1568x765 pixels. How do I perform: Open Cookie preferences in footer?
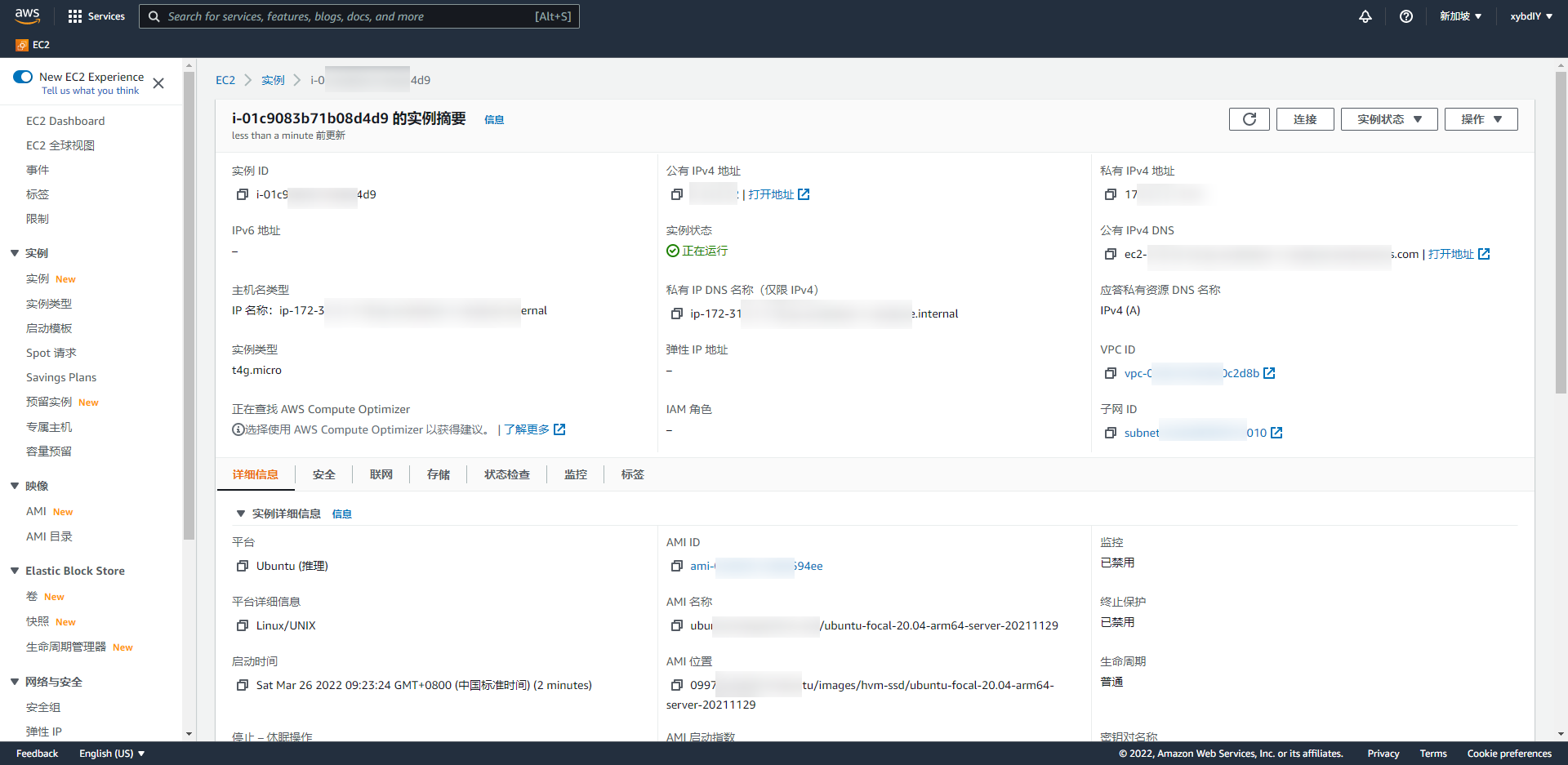click(1509, 754)
